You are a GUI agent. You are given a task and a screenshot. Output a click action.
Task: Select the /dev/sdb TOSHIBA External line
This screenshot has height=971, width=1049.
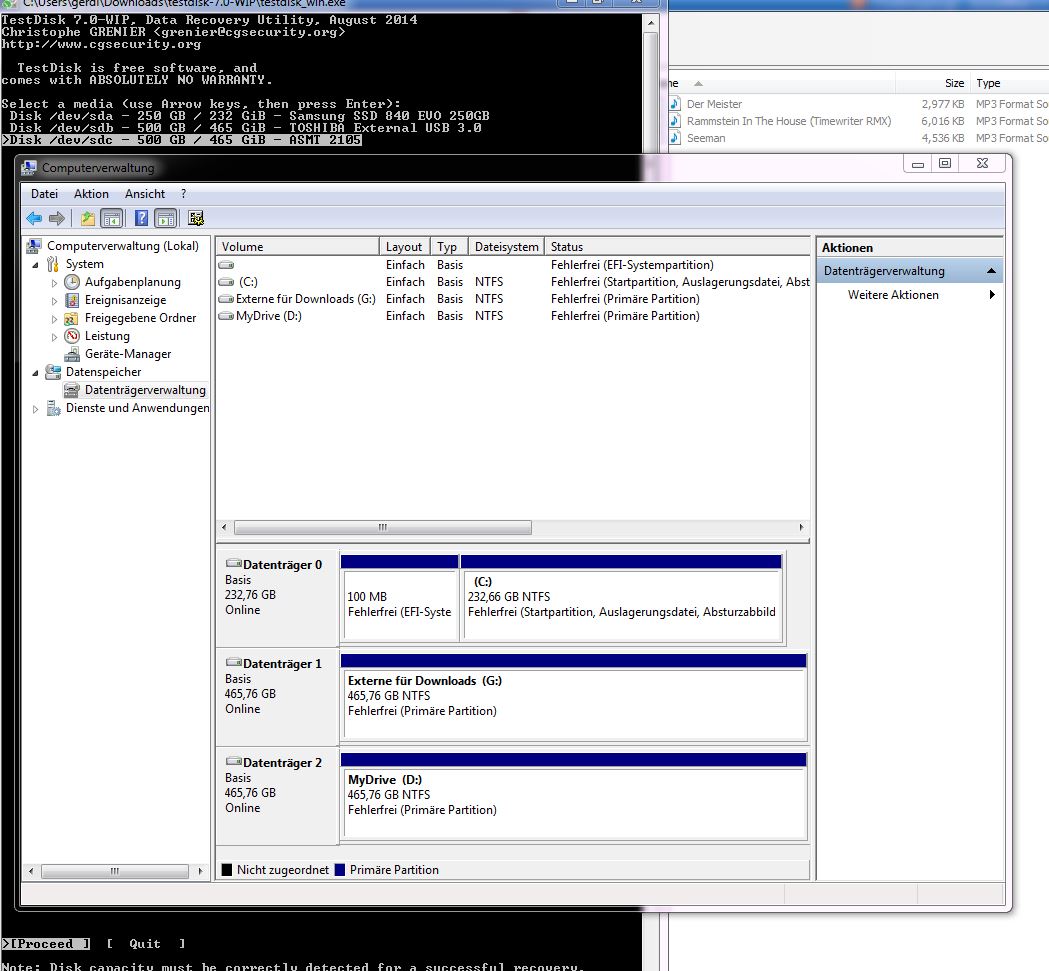click(x=245, y=128)
